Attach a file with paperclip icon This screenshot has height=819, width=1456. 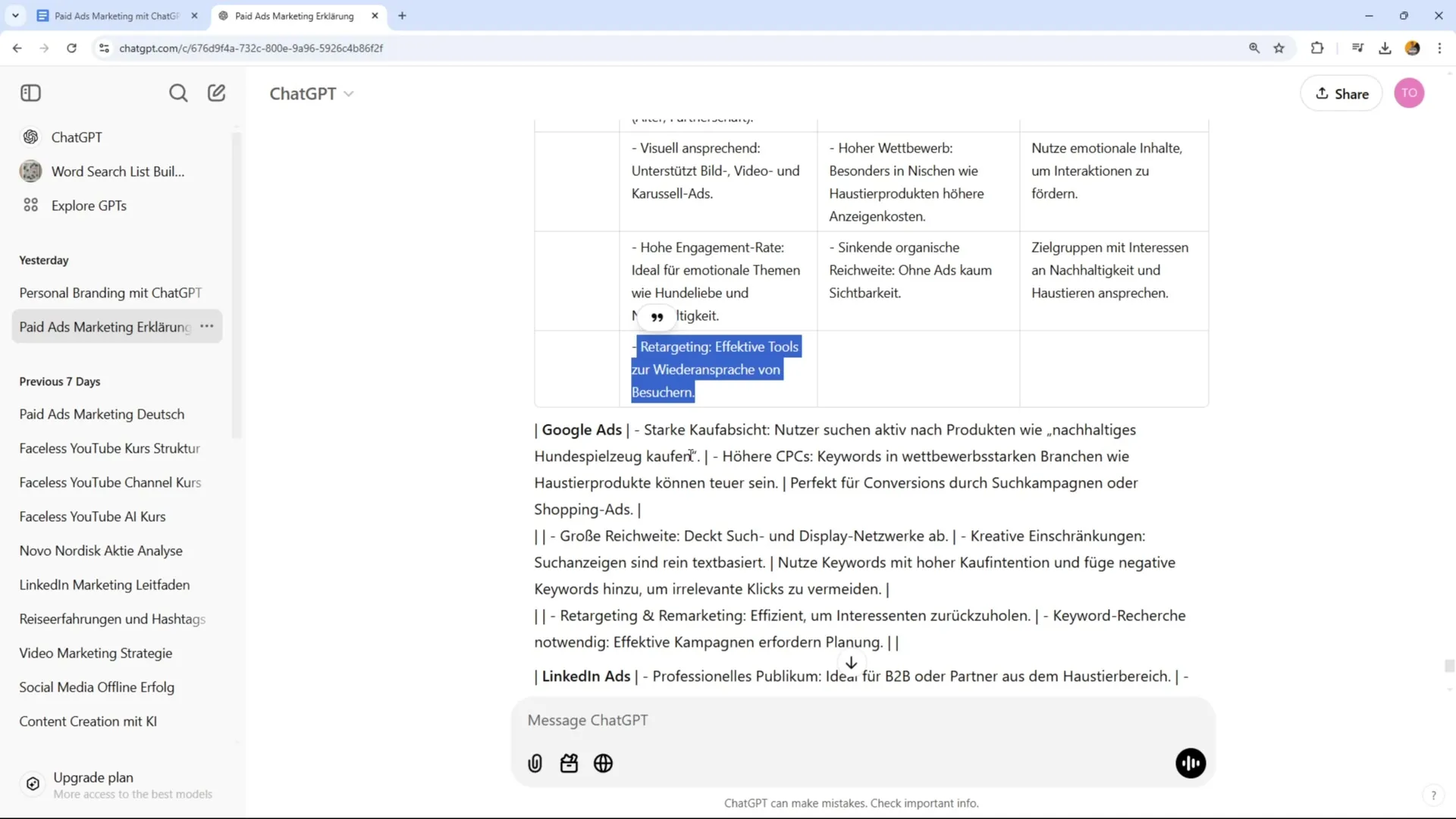535,764
